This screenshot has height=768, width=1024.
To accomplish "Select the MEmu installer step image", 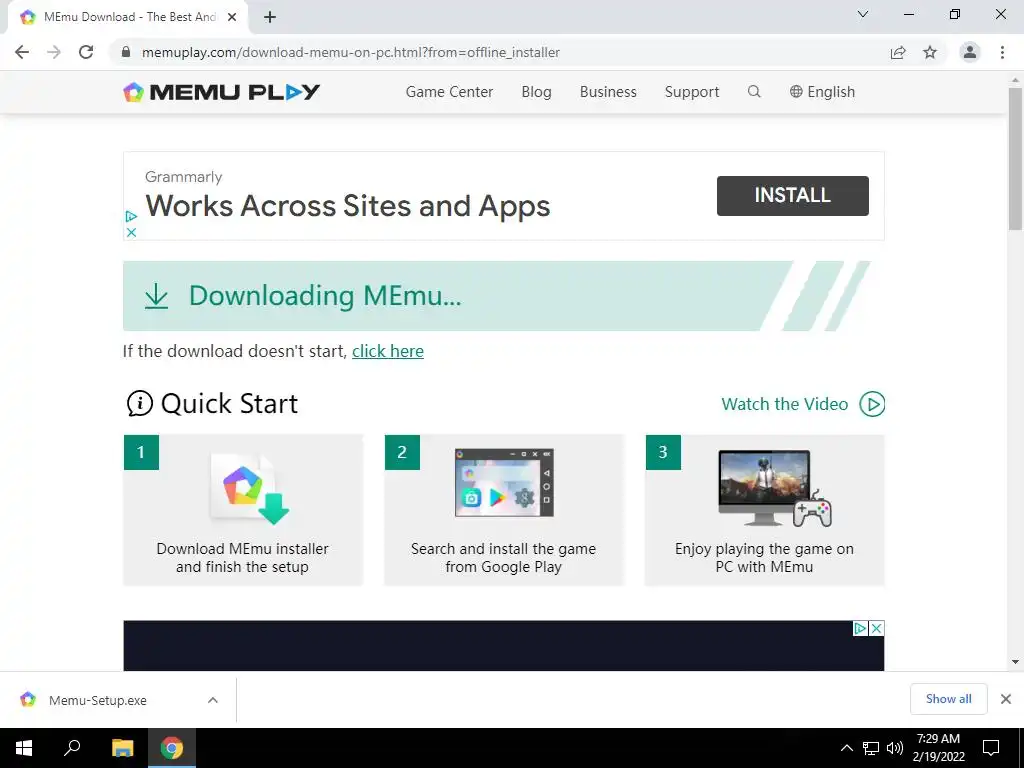I will click(x=249, y=487).
